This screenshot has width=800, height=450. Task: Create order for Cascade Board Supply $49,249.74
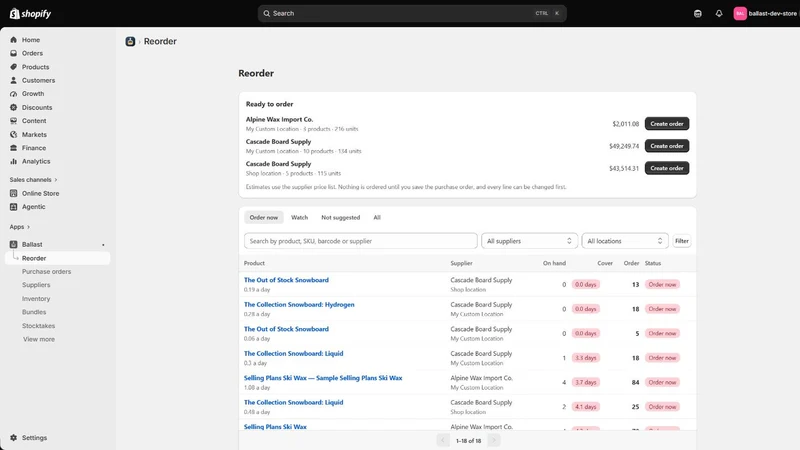pos(667,146)
